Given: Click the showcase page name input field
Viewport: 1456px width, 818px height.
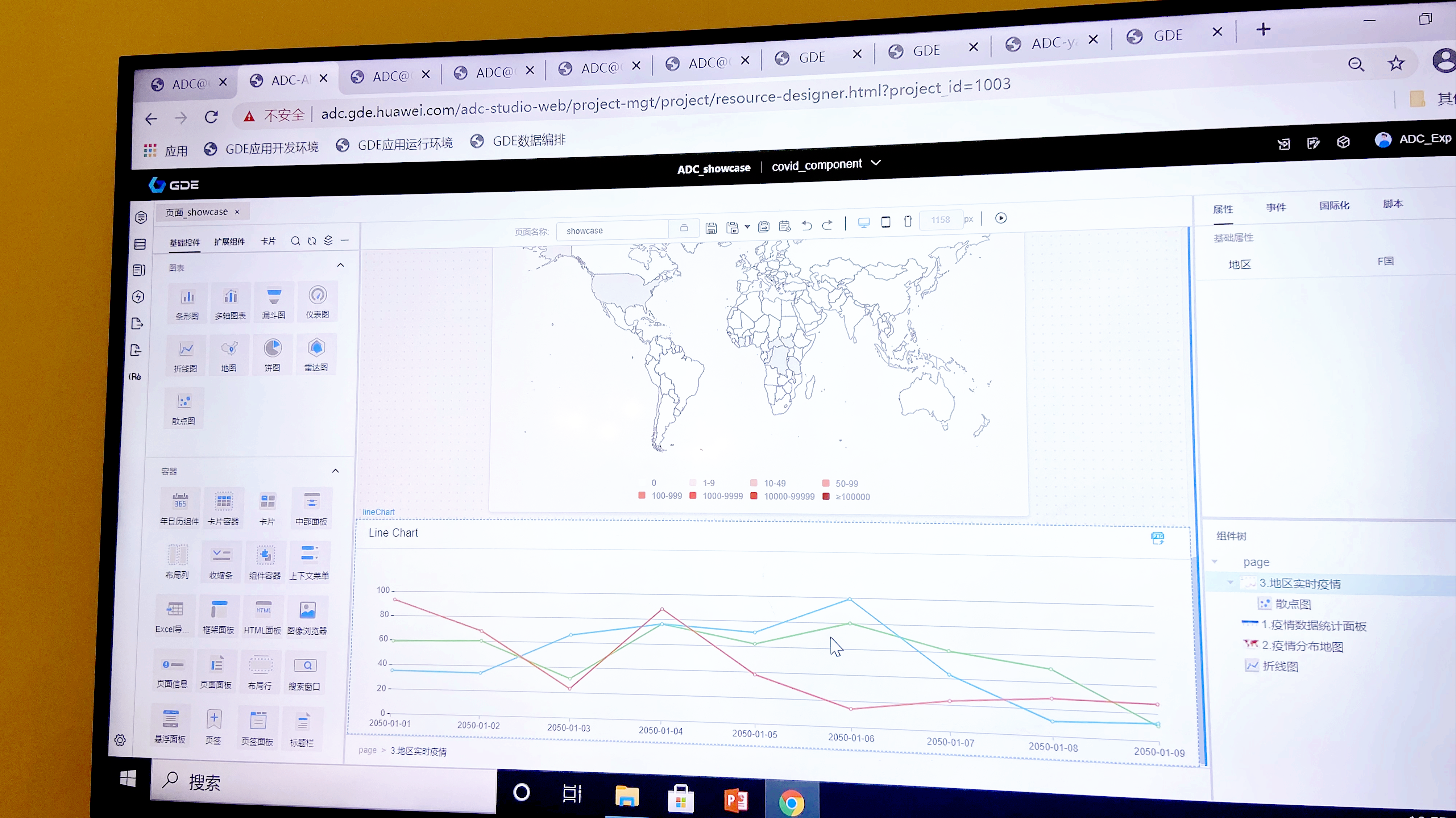Looking at the screenshot, I should (x=611, y=230).
